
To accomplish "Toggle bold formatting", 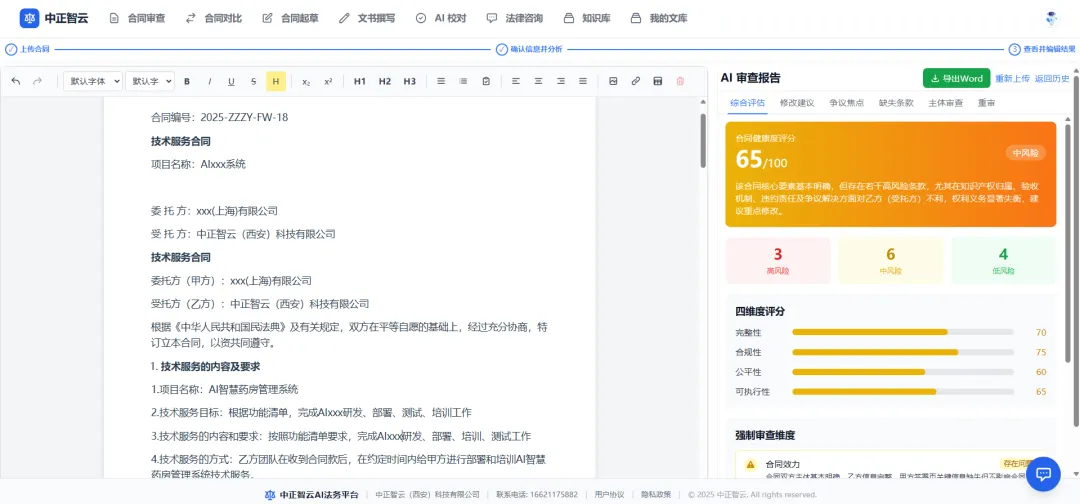I will coord(187,81).
